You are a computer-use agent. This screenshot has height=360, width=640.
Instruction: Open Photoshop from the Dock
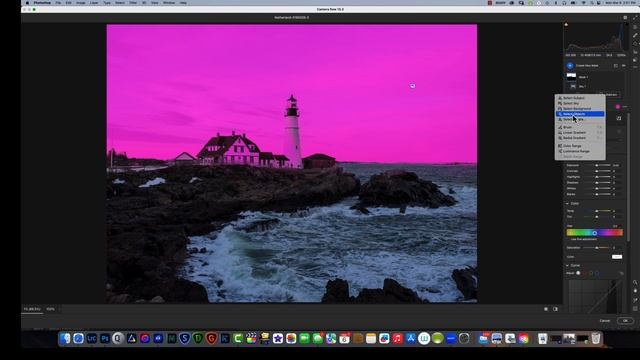coord(105,338)
